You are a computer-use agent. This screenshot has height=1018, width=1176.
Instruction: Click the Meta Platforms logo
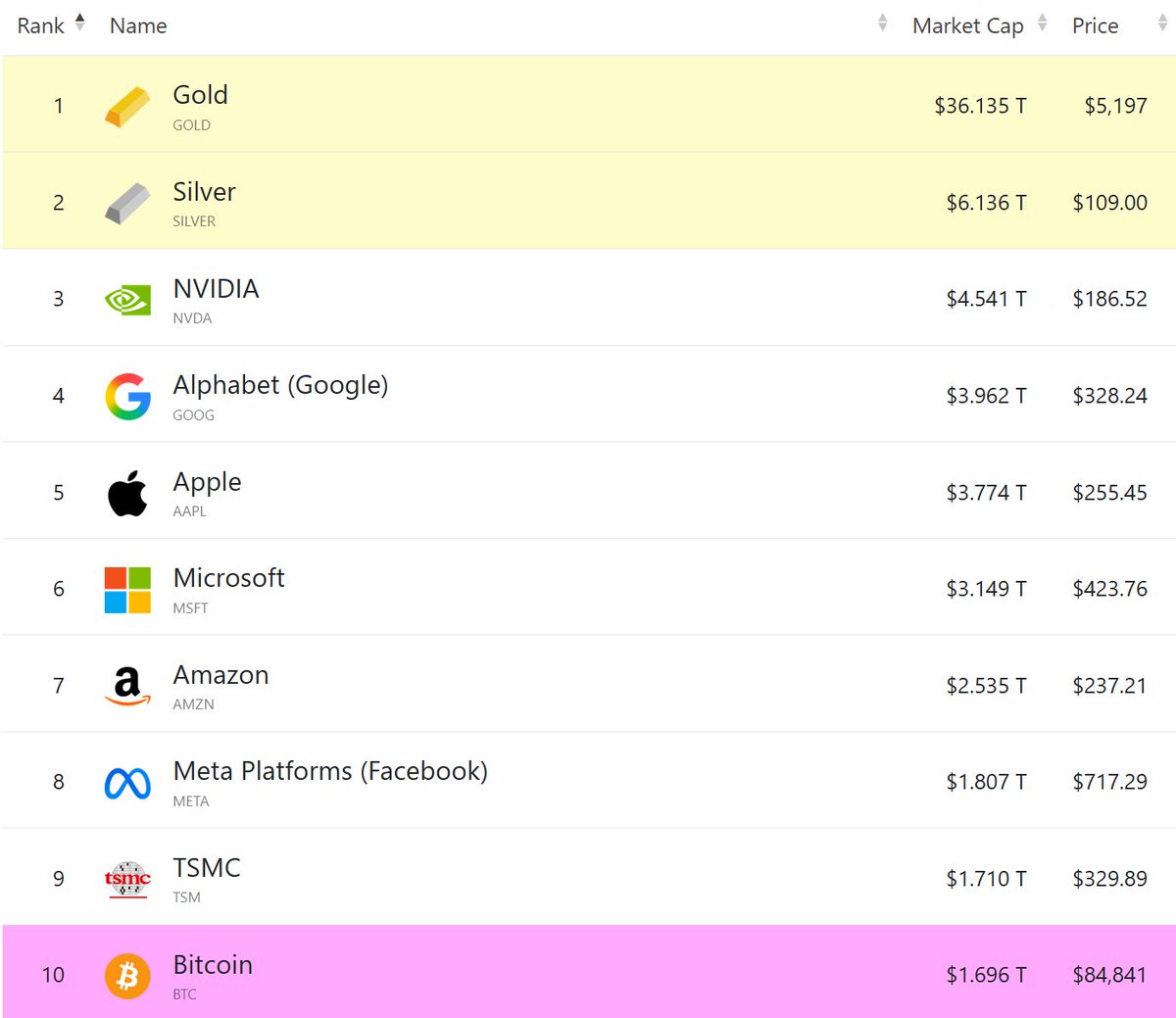(x=127, y=783)
